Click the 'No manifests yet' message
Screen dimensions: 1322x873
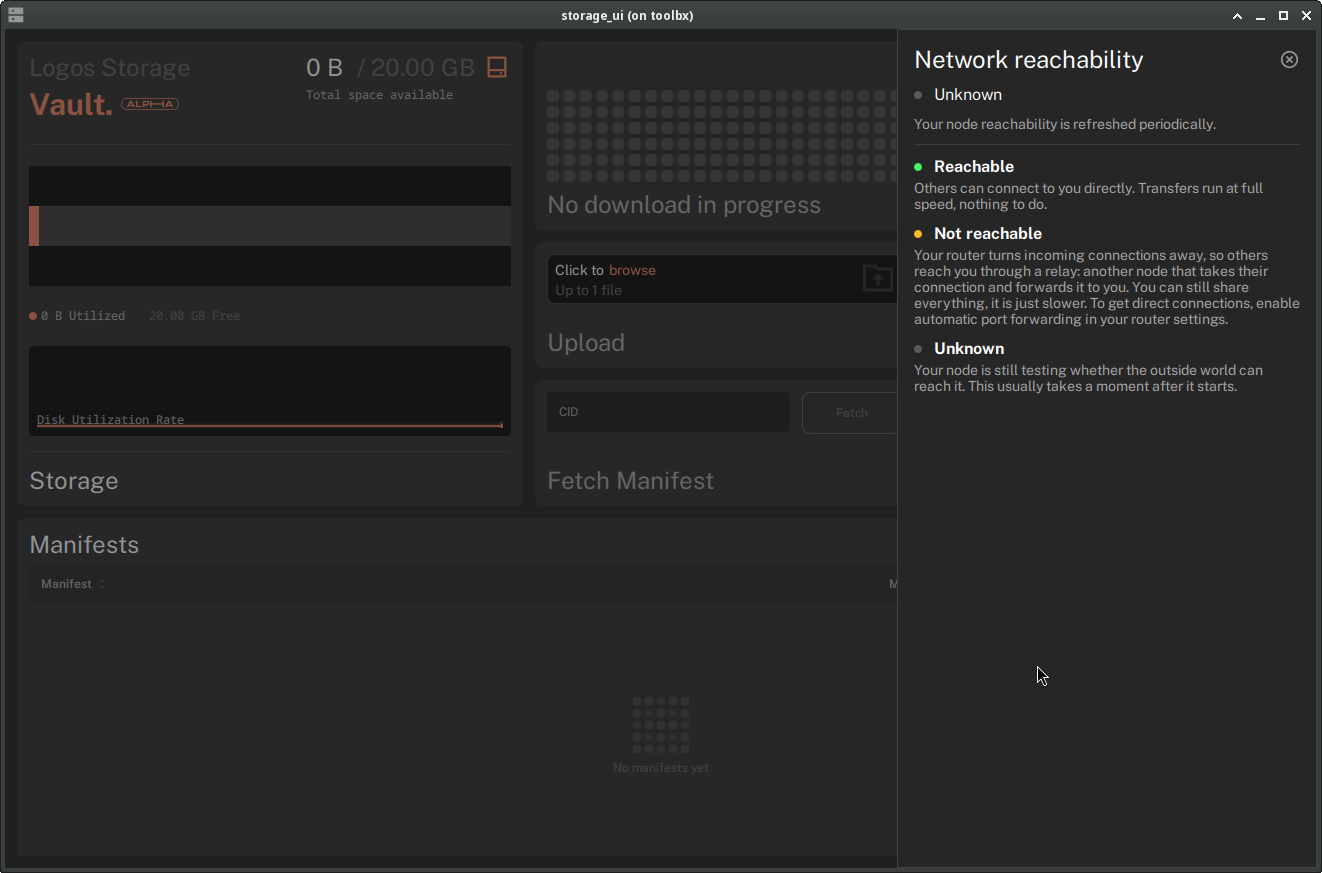click(x=661, y=768)
